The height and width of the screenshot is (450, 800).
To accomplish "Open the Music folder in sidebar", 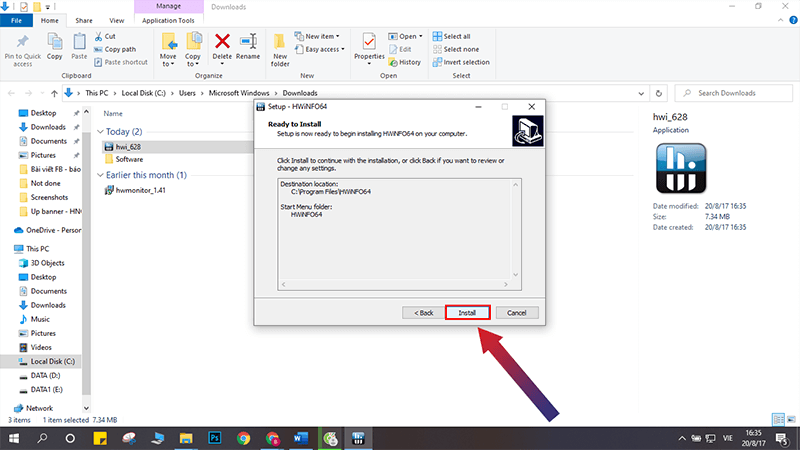I will coord(34,319).
